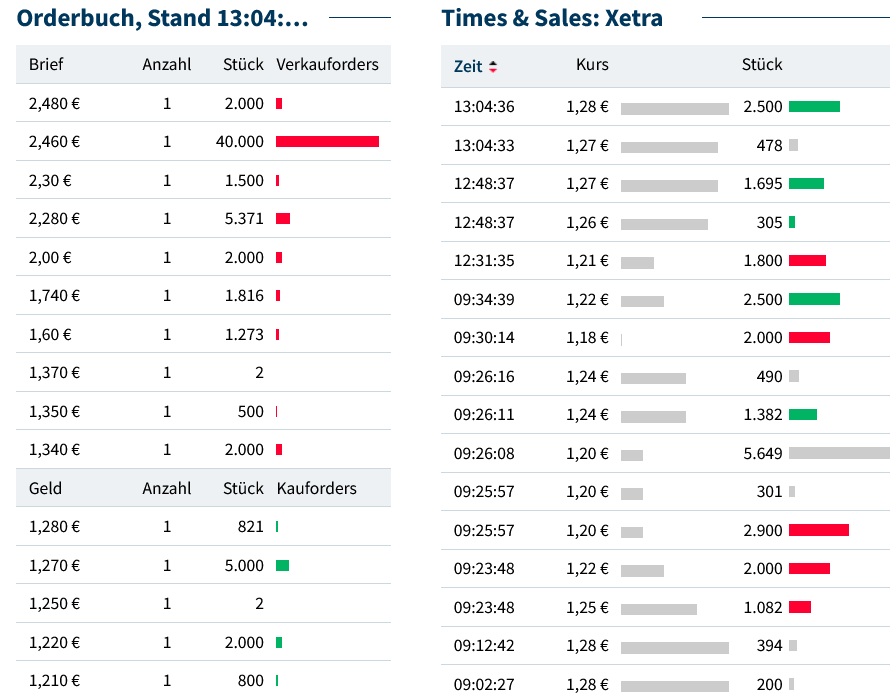Click the long red bar for 40.000 Stück
The image size is (890, 693).
(x=327, y=142)
